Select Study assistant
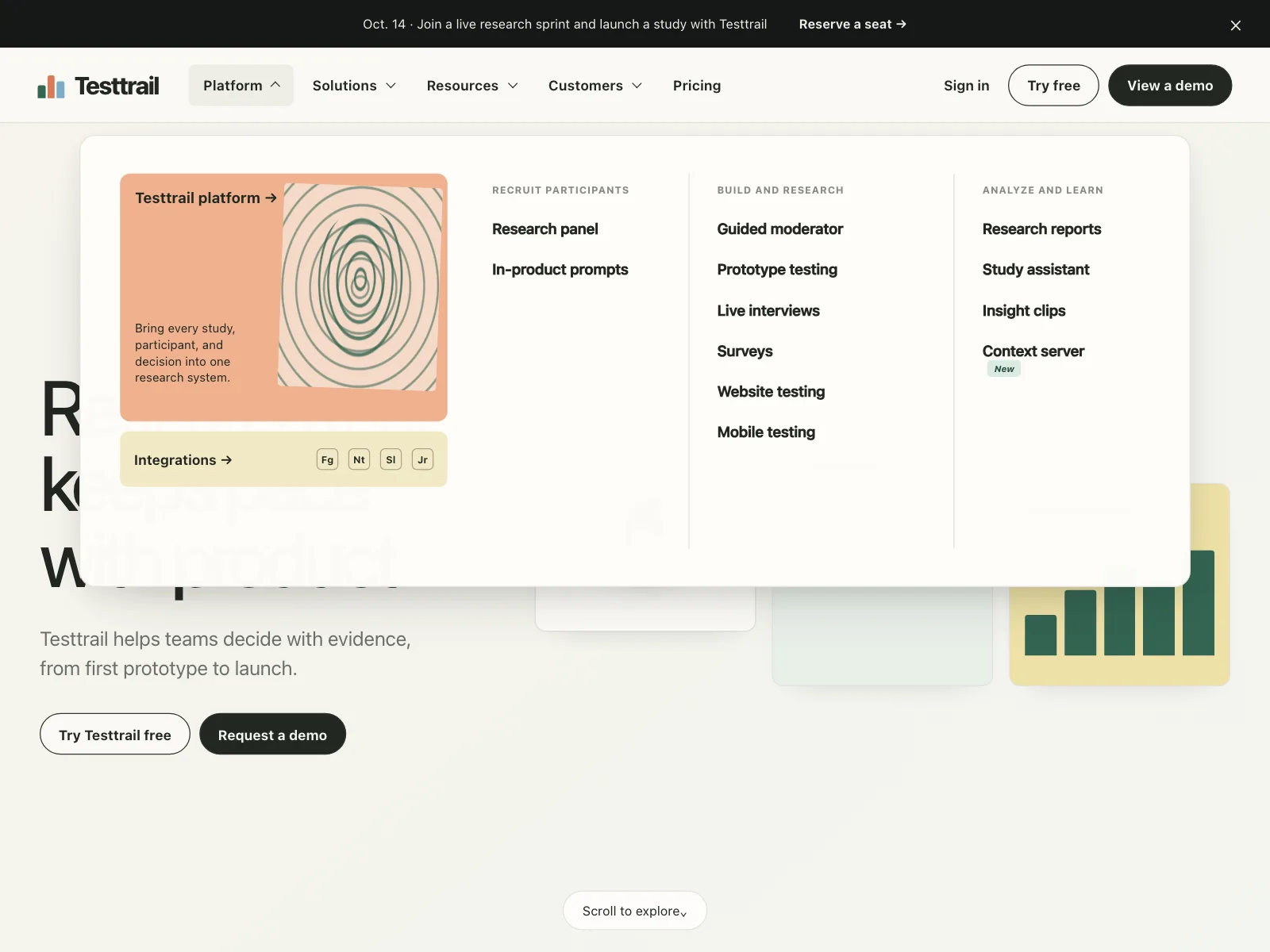 [1036, 270]
